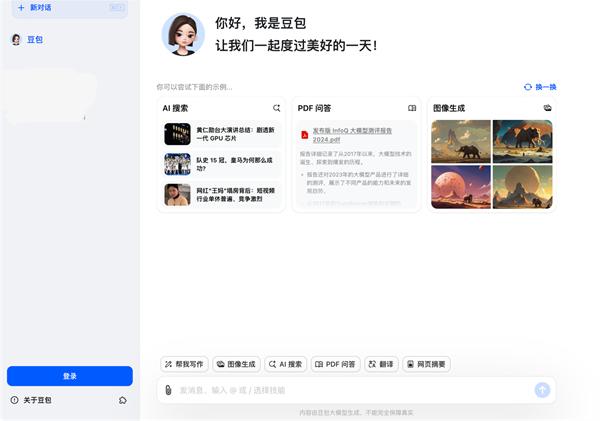Image resolution: width=600 pixels, height=421 pixels.
Task: Click the 图像生成 card picture icon
Action: tap(548, 108)
